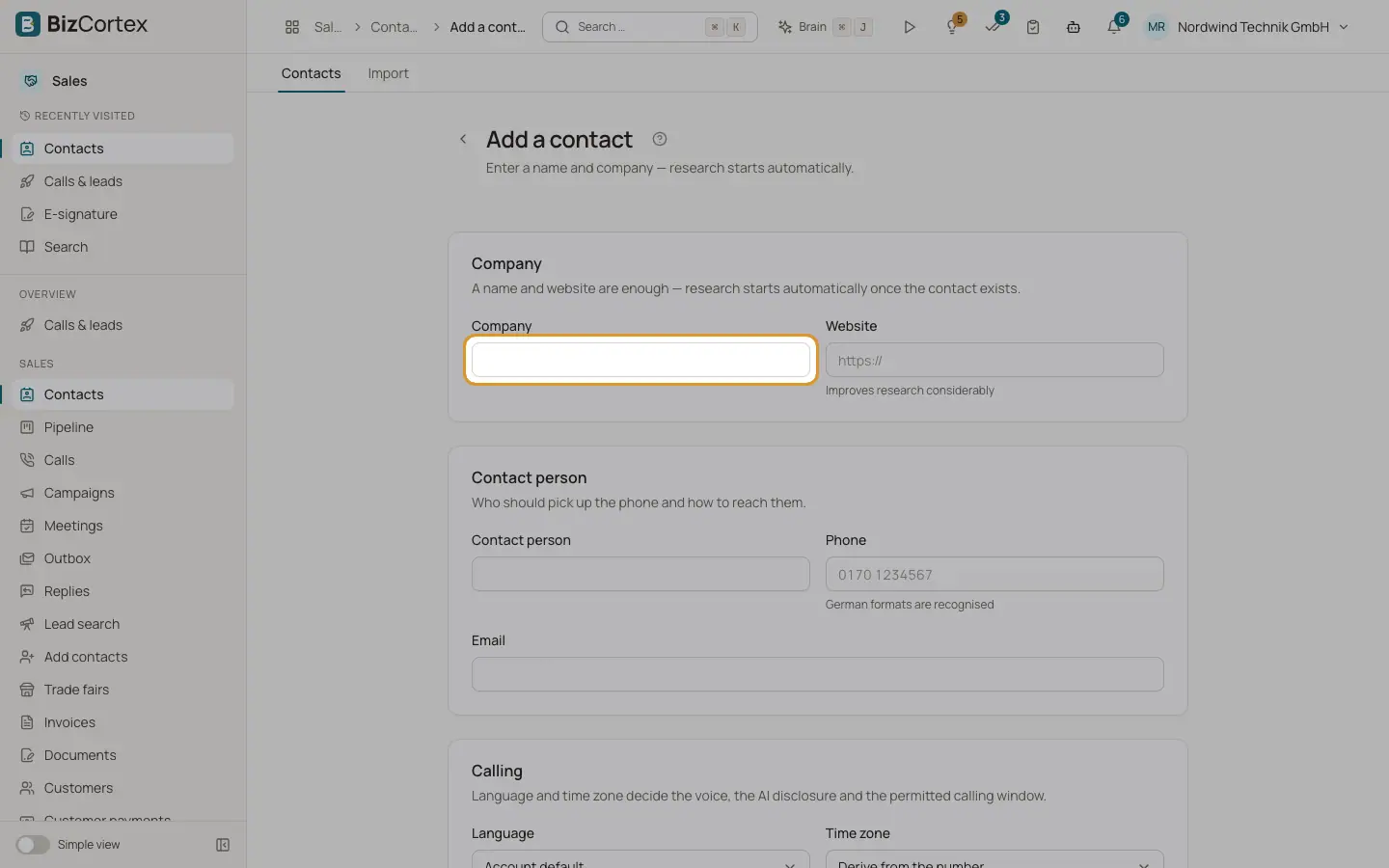Focus the top Search box

tap(650, 27)
